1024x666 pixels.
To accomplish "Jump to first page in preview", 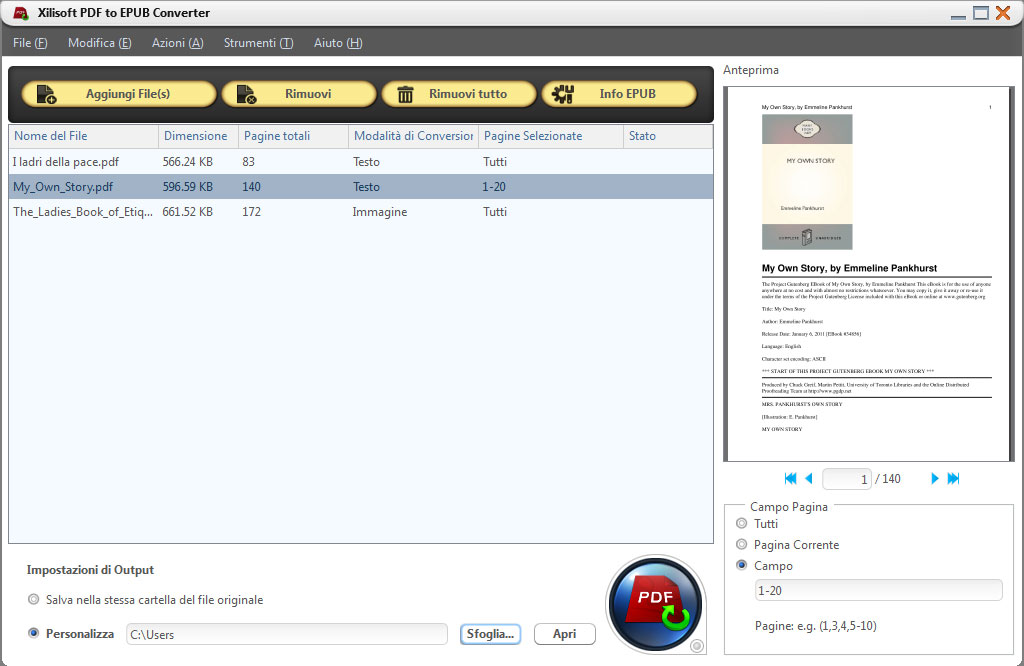I will pos(789,478).
